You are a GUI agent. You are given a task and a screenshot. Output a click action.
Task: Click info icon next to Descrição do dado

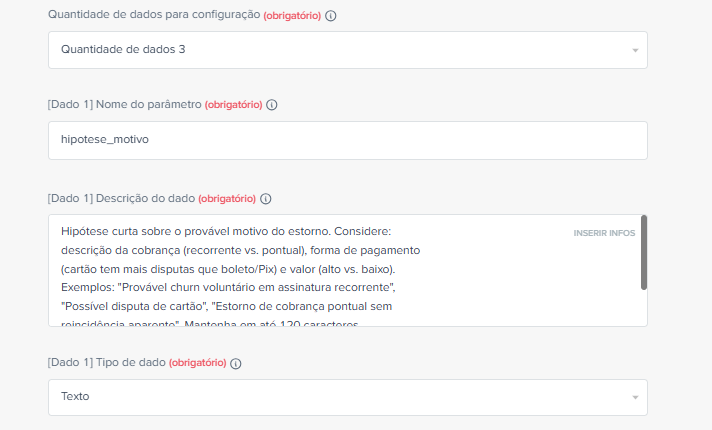pyautogui.click(x=266, y=199)
